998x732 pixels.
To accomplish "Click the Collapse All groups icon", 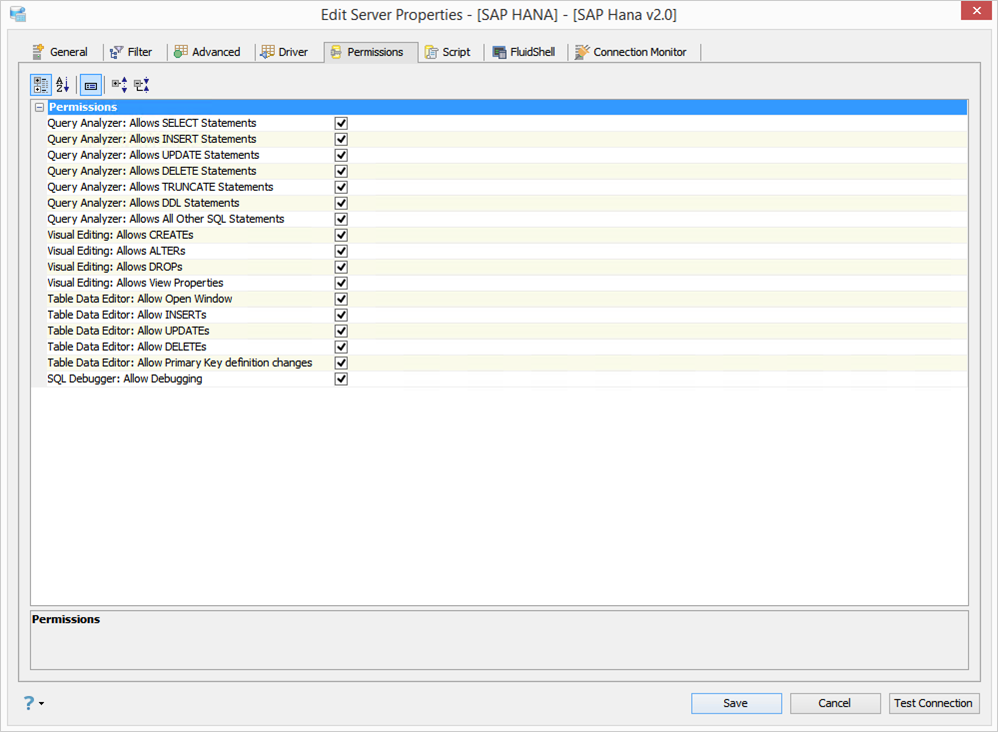I will tap(141, 85).
